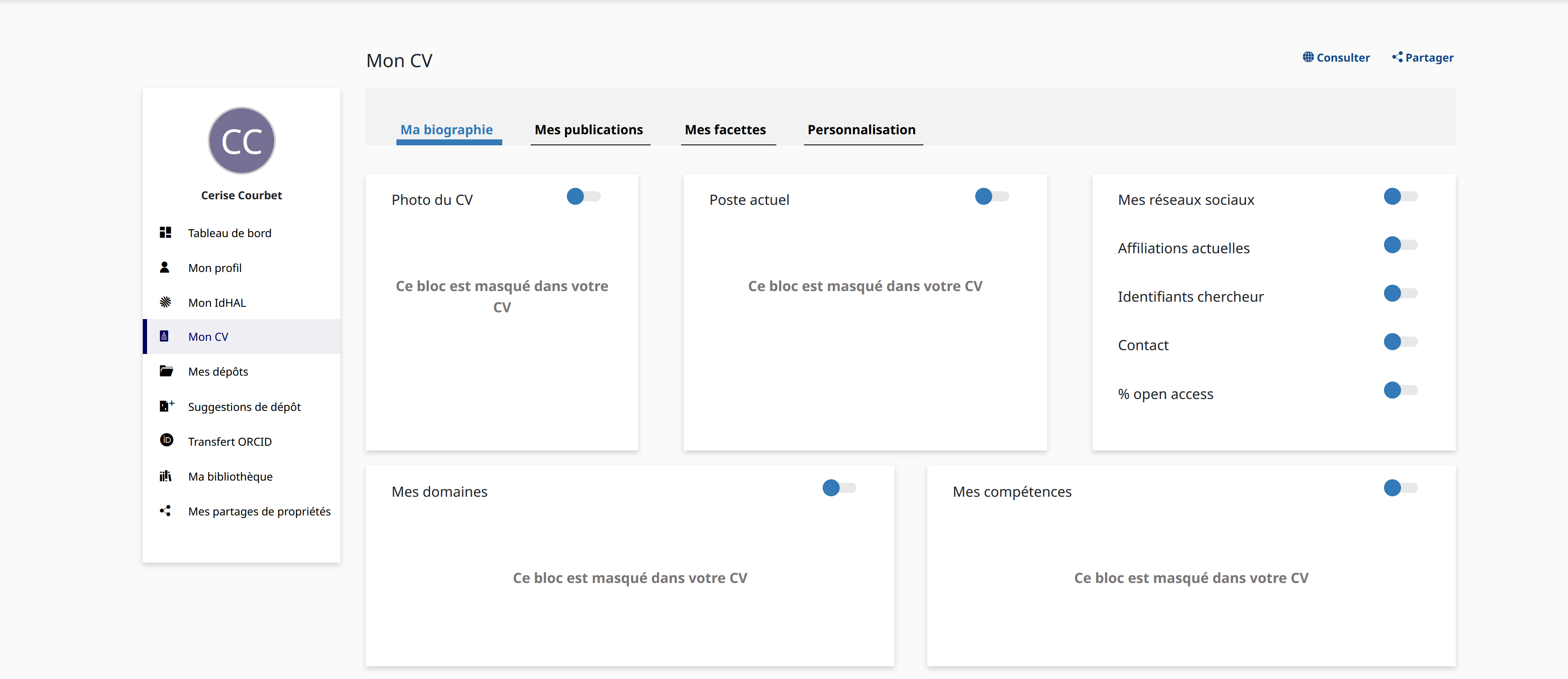The height and width of the screenshot is (679, 1568).
Task: Click the Affiliations actuelles label
Action: click(x=1183, y=248)
